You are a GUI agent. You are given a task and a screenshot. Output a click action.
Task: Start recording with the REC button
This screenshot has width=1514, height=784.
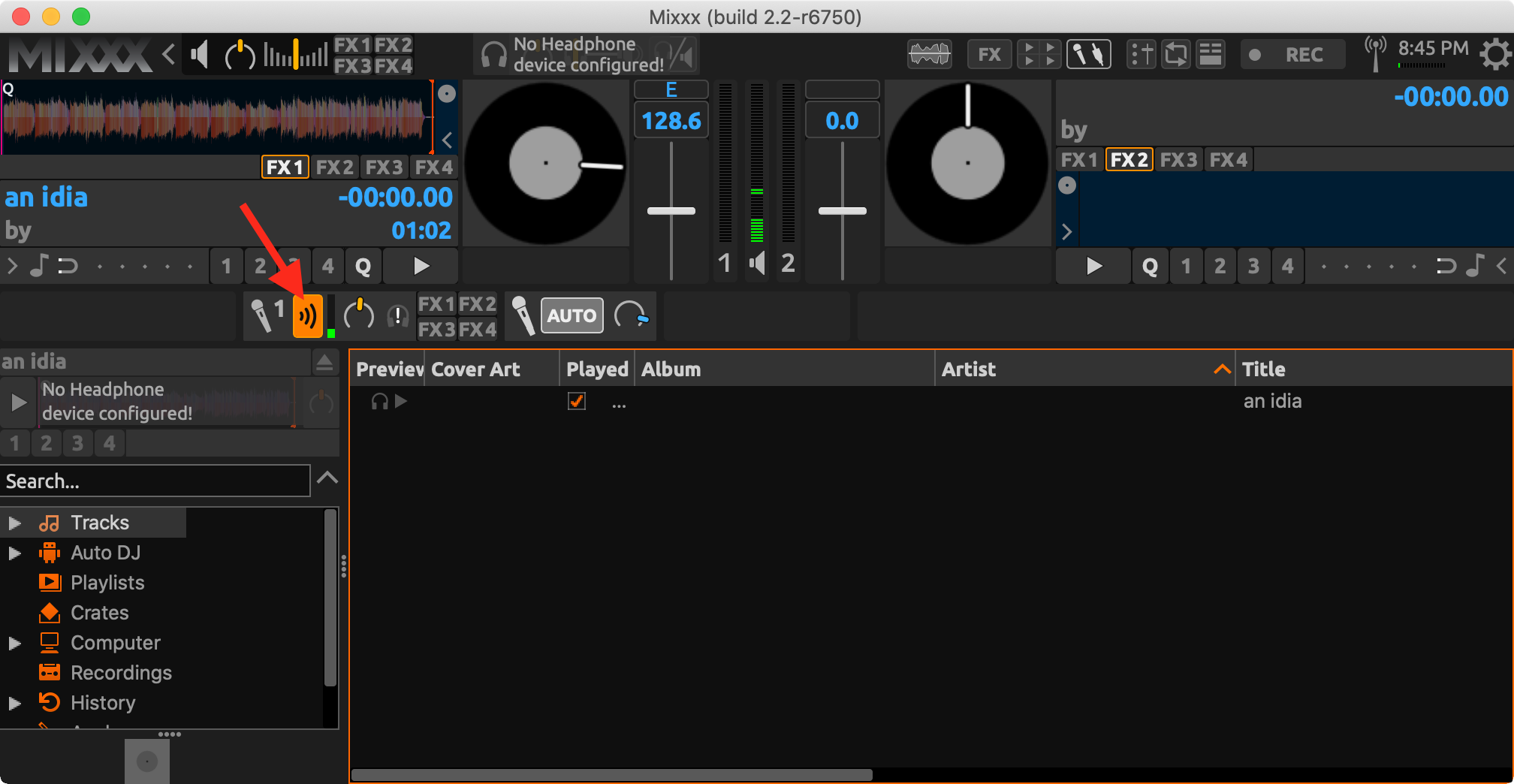[1292, 54]
